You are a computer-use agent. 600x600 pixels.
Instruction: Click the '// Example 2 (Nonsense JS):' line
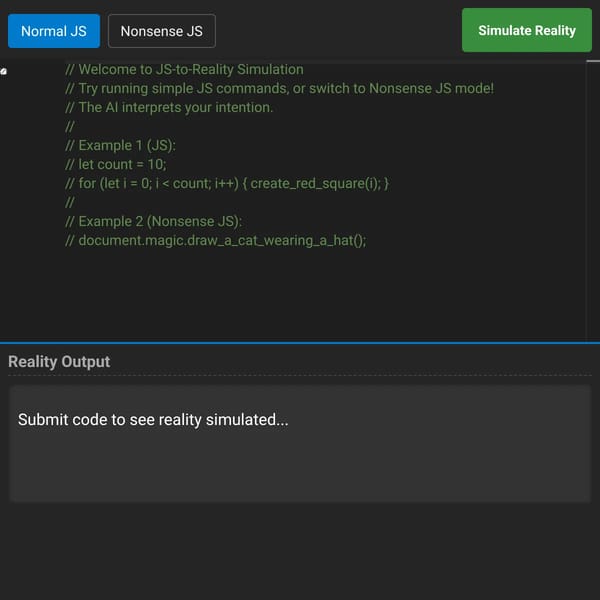point(153,222)
